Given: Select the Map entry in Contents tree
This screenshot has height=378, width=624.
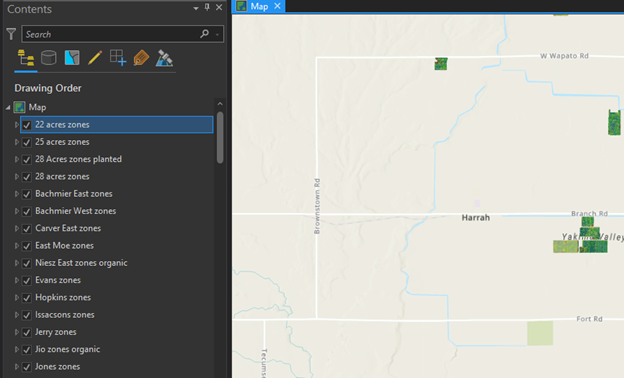Looking at the screenshot, I should pos(37,107).
